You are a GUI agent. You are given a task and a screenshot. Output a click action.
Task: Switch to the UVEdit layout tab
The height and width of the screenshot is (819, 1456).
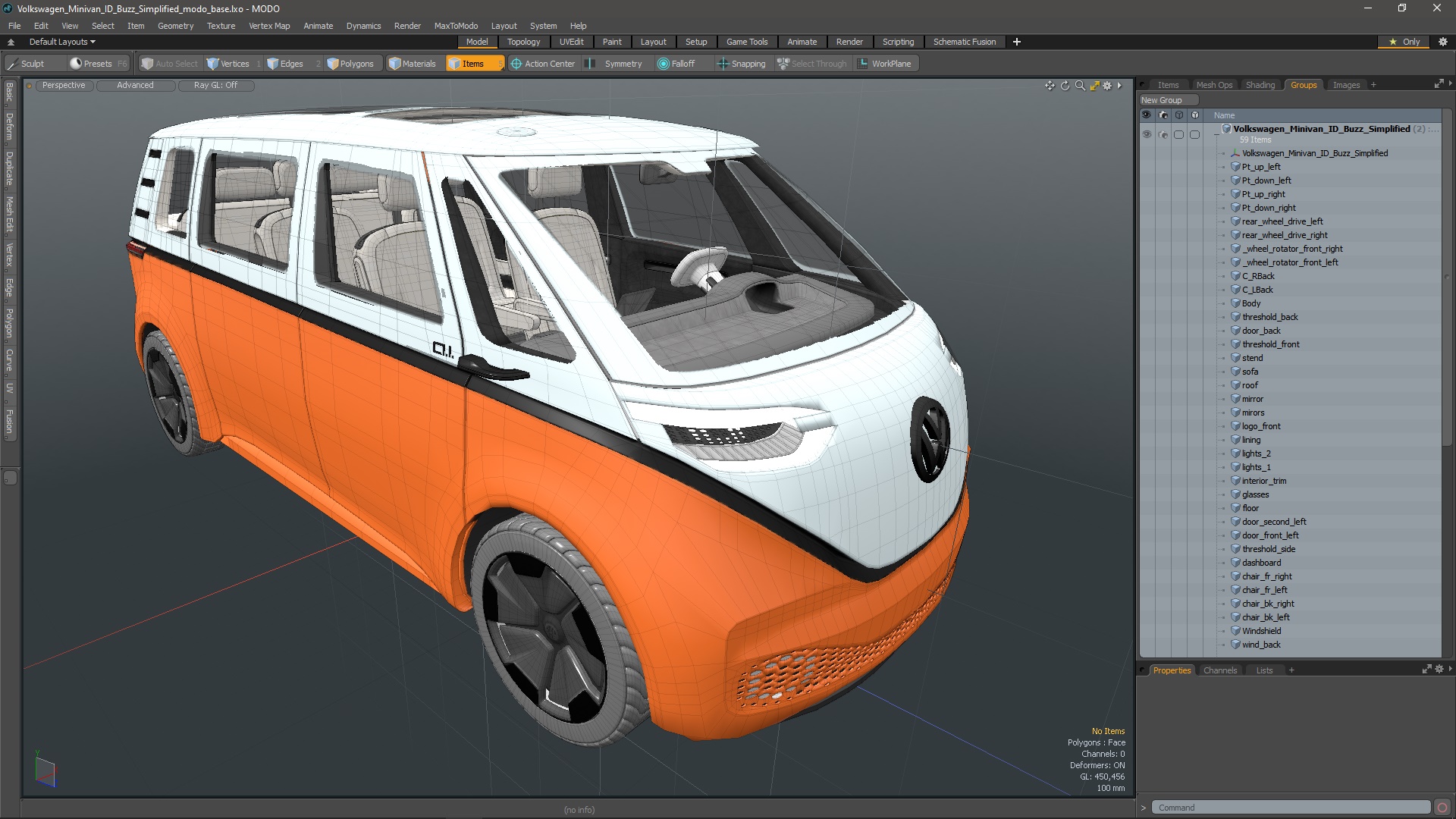[571, 42]
